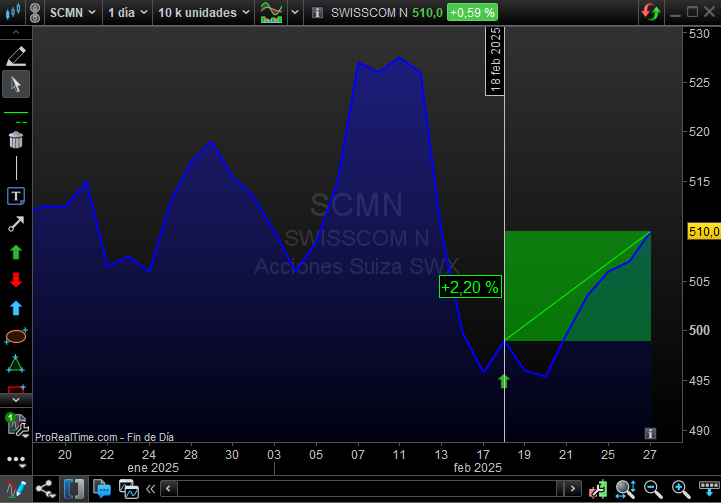Open the chart windows icon
721x503 pixels.
coord(129,489)
